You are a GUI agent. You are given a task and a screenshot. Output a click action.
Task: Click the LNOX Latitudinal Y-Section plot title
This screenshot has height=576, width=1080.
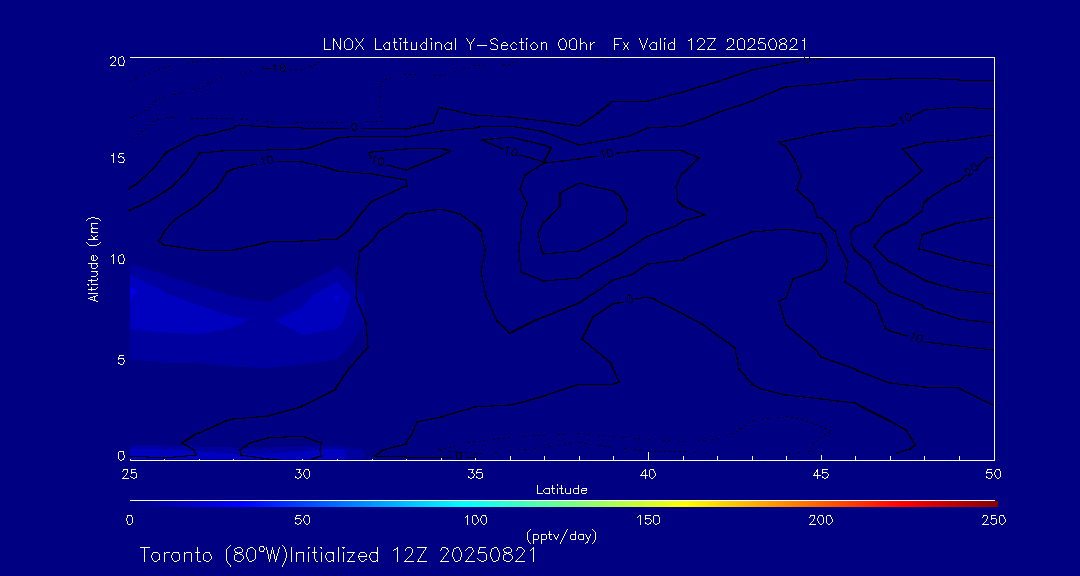click(565, 44)
